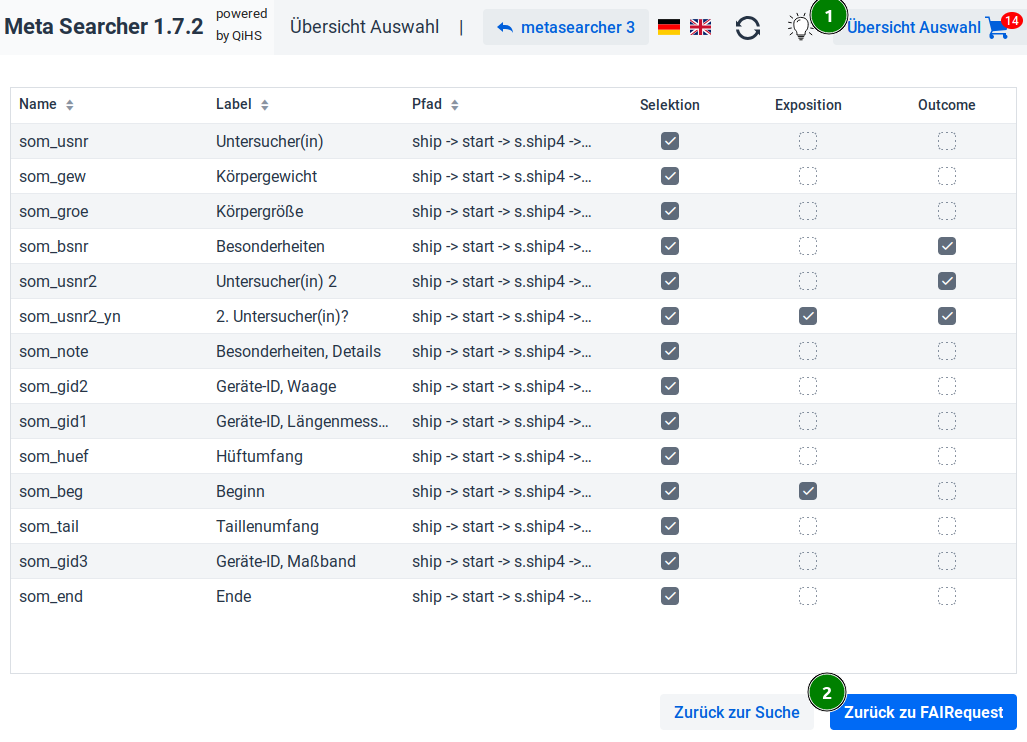This screenshot has width=1027, height=742.
Task: Check Outcome for som_end row
Action: 947,596
